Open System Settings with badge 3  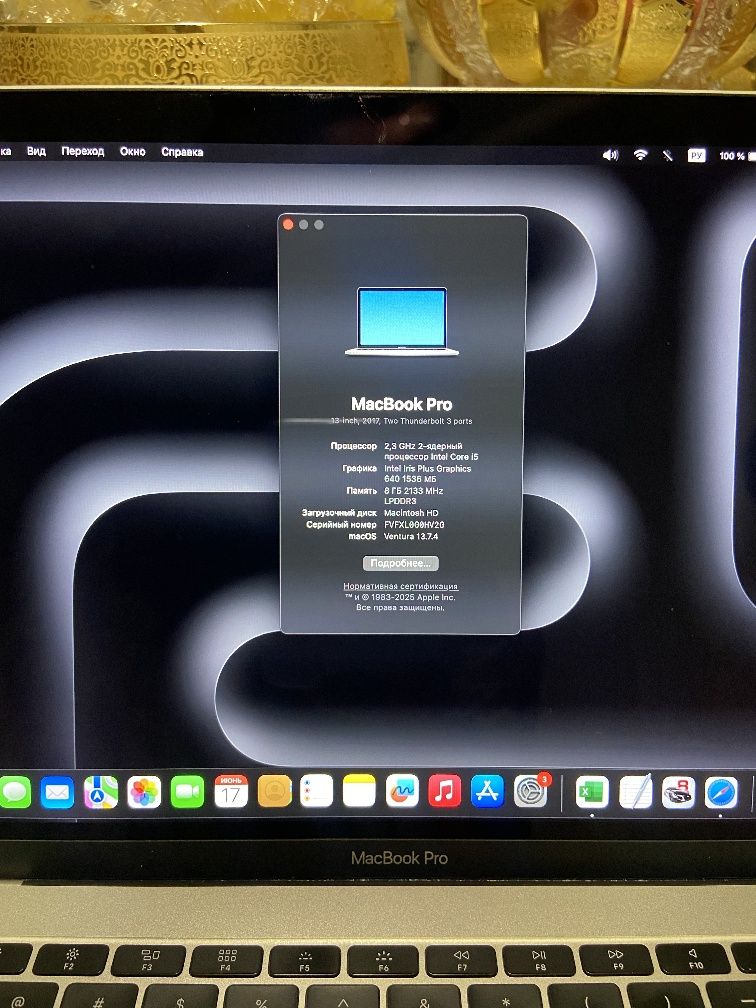coord(531,791)
